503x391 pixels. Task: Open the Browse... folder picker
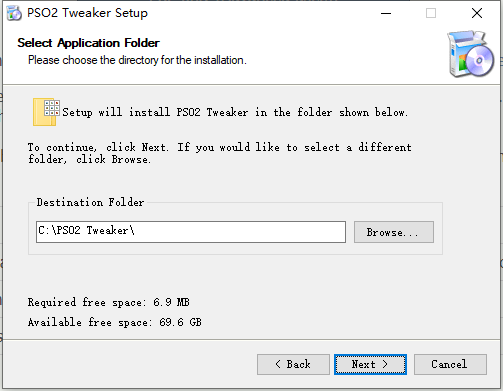pos(394,232)
